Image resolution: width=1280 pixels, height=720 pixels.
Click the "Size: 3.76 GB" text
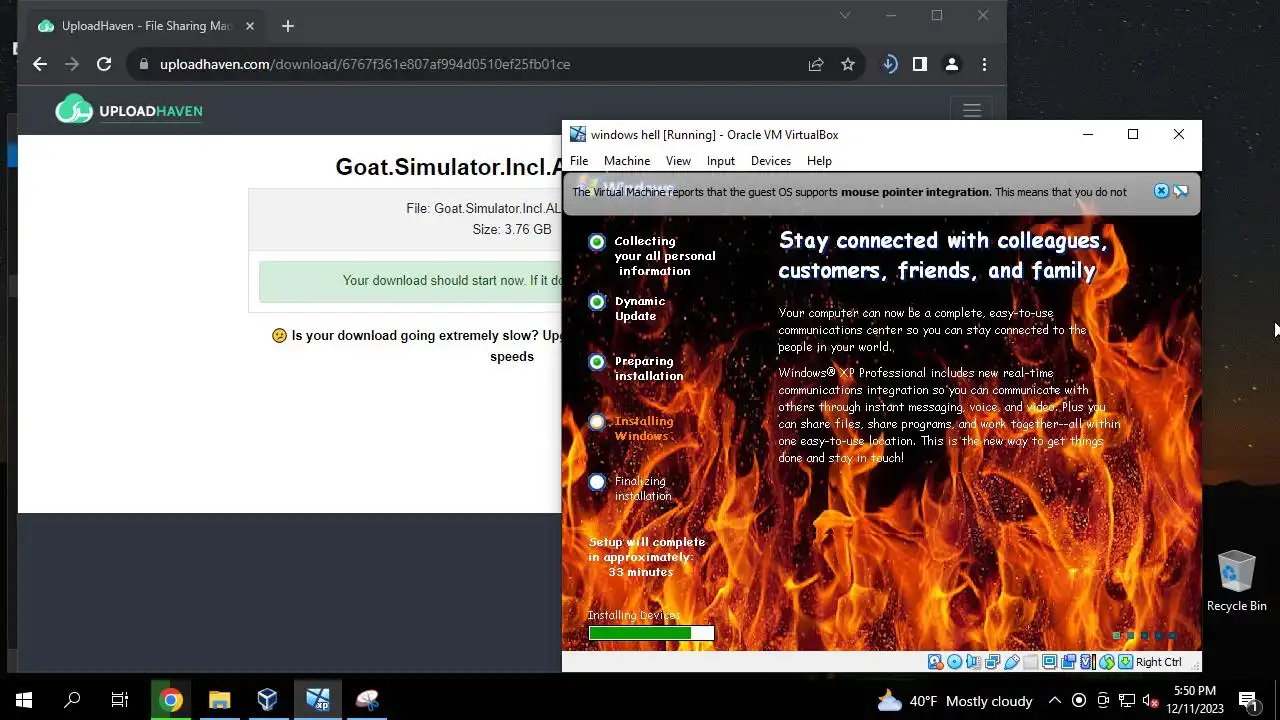click(512, 229)
